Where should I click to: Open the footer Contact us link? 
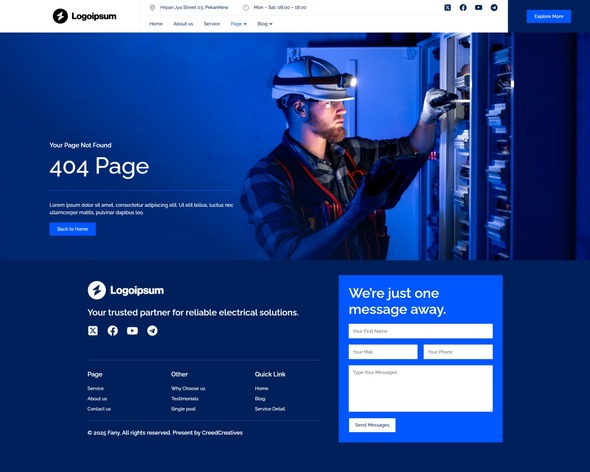(x=99, y=409)
